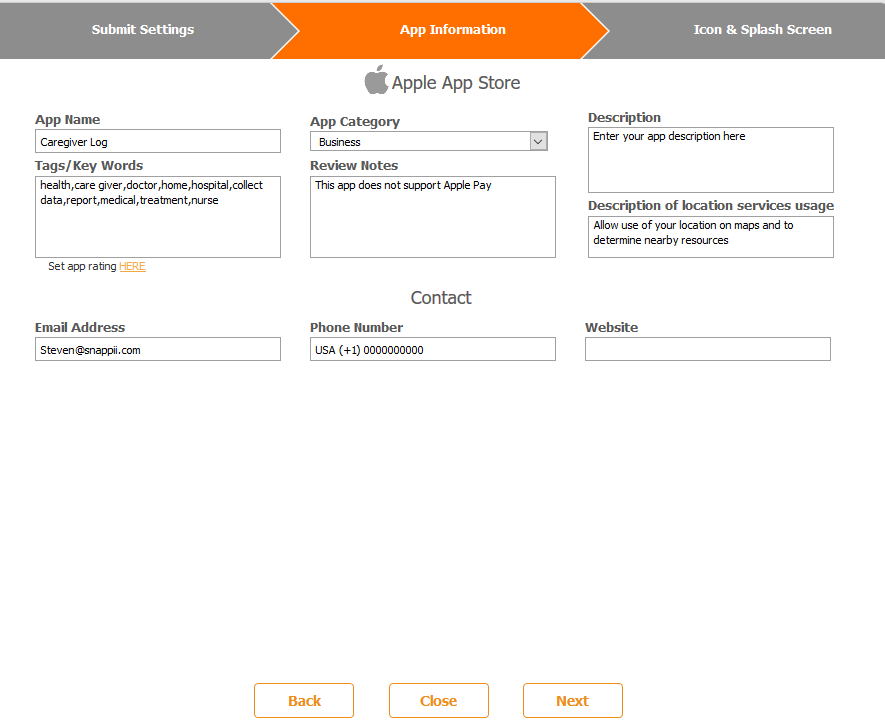Image resolution: width=885 pixels, height=721 pixels.
Task: Click inside the Review Notes text area
Action: [432, 217]
